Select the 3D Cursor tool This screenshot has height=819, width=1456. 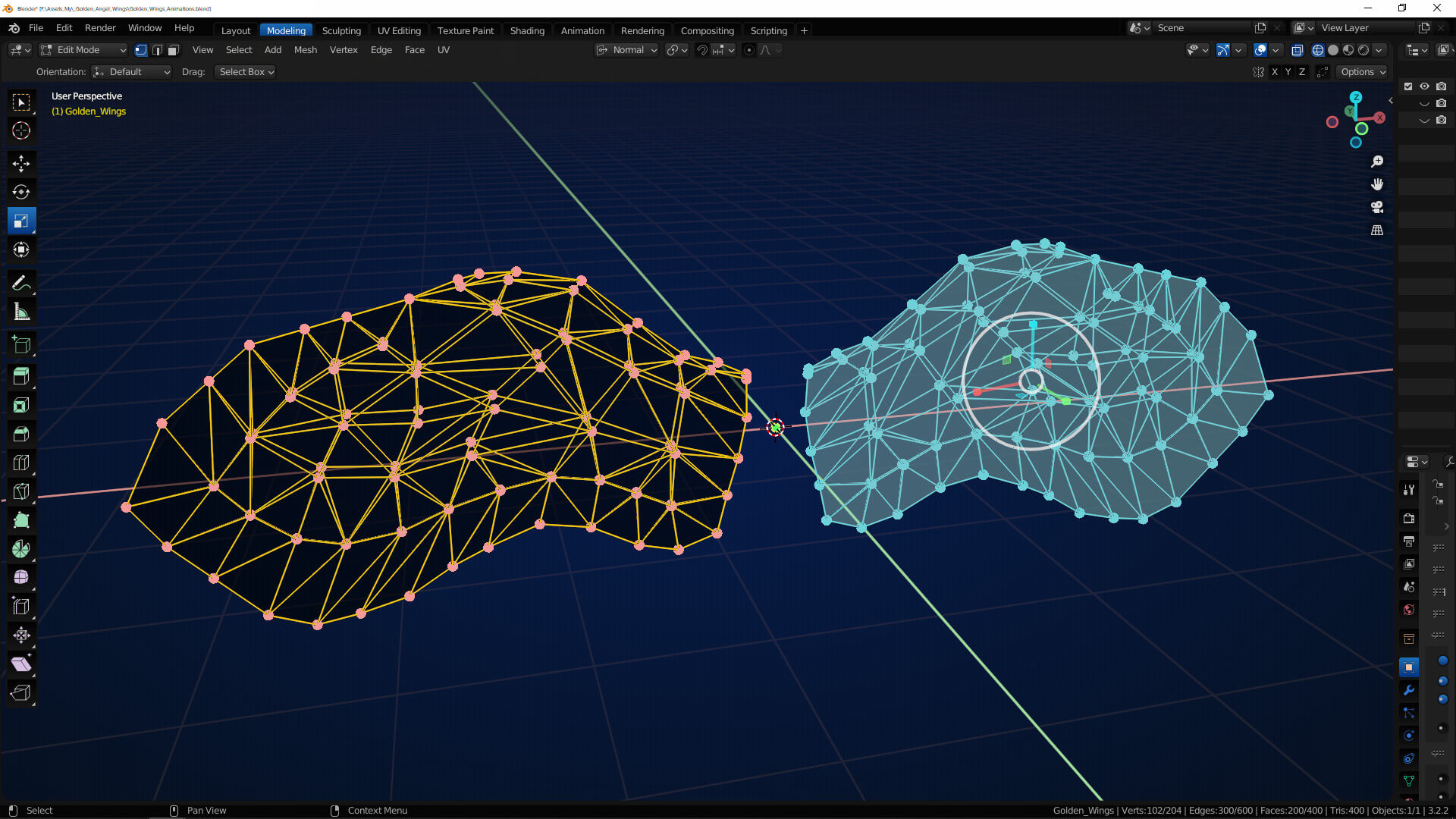click(x=21, y=130)
